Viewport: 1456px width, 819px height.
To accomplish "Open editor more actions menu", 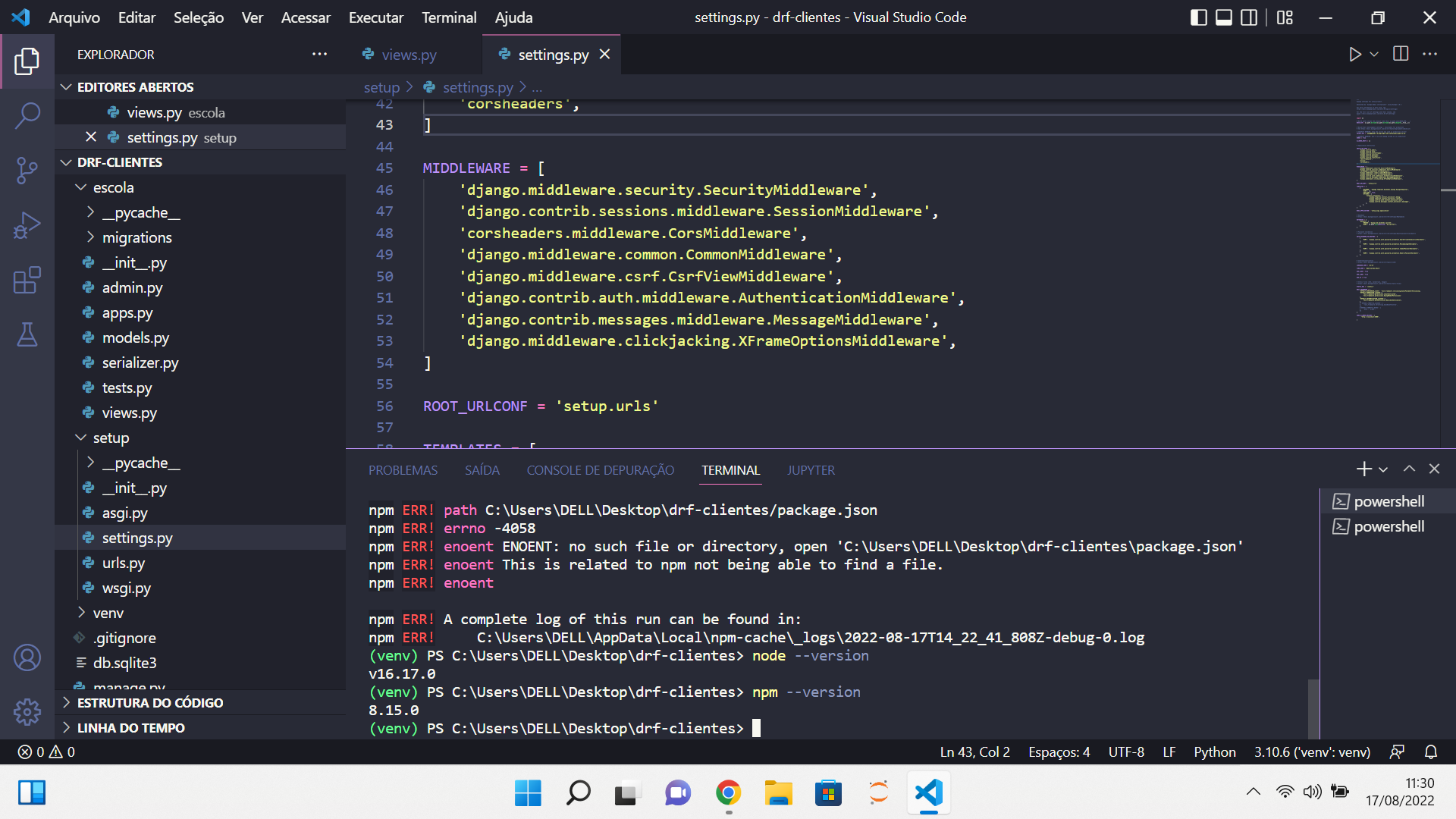I will 1429,54.
